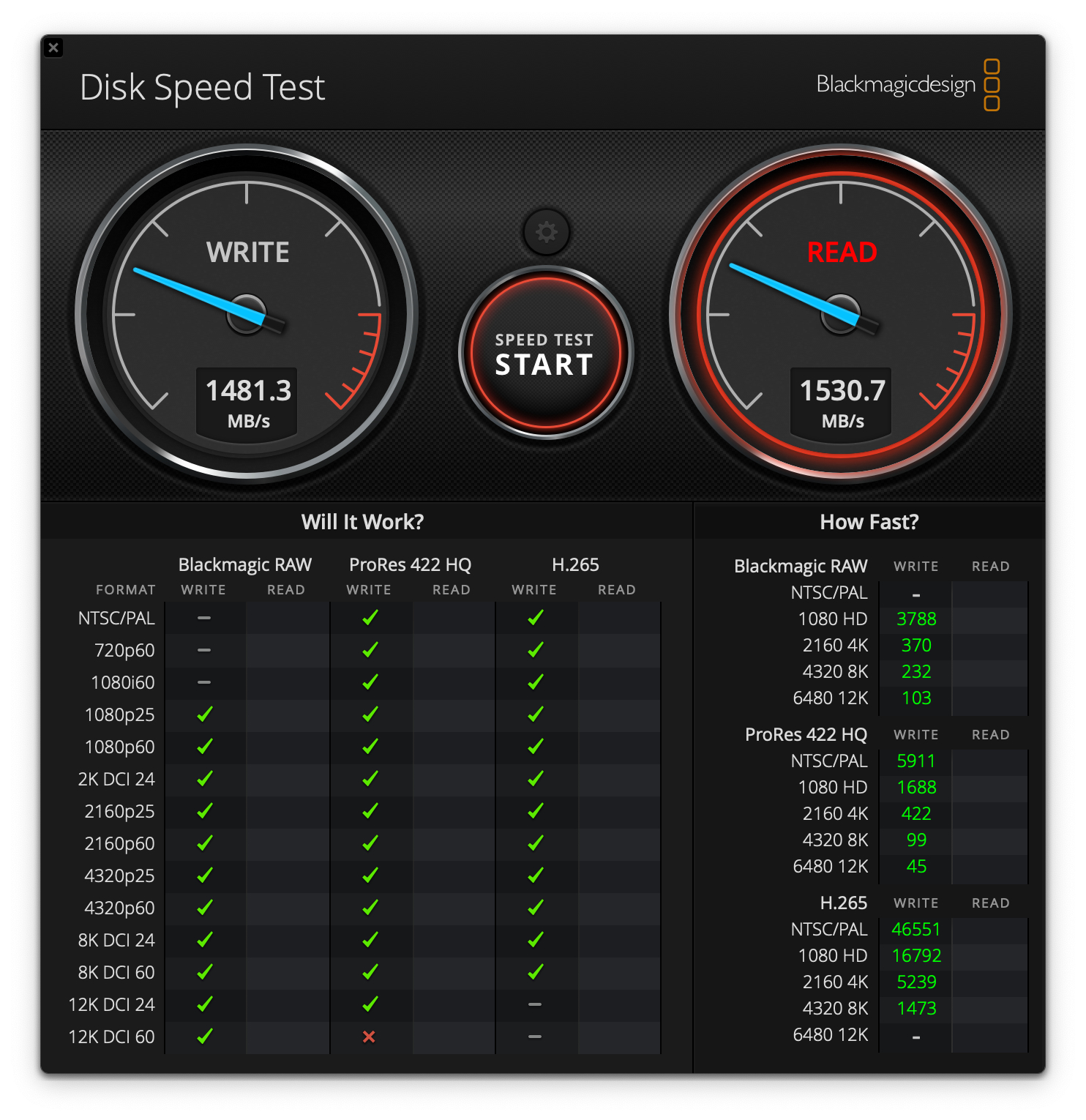Click the 99 value for ProRes 4320 8K
Screen dimensions: 1086x1120
click(916, 840)
